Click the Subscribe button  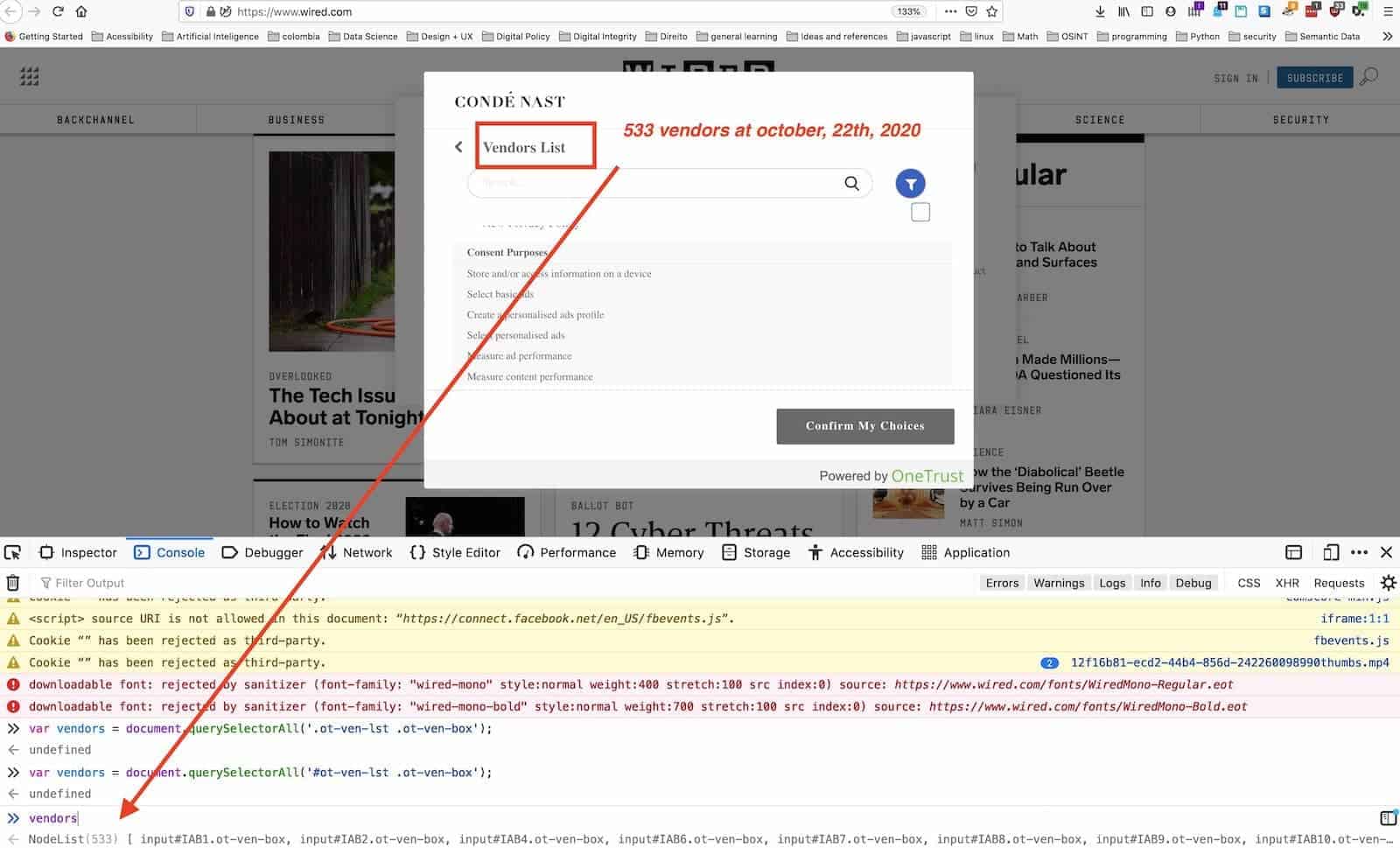(x=1315, y=78)
